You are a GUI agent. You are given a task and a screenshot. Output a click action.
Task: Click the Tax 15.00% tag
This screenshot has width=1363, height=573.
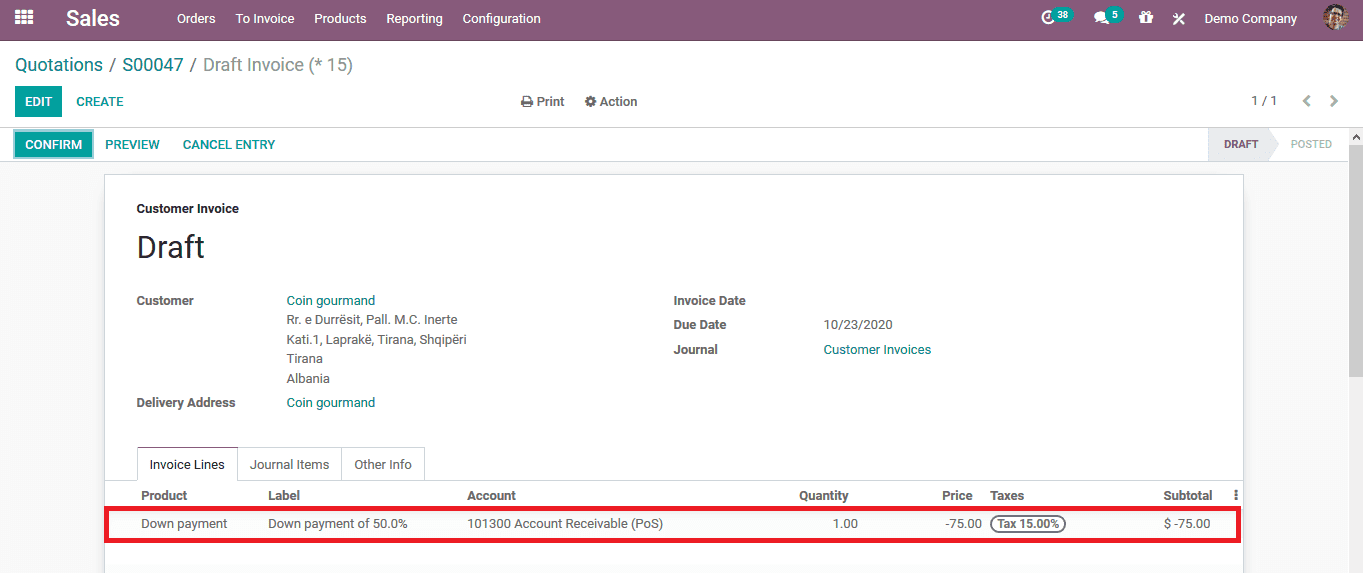tap(1028, 523)
